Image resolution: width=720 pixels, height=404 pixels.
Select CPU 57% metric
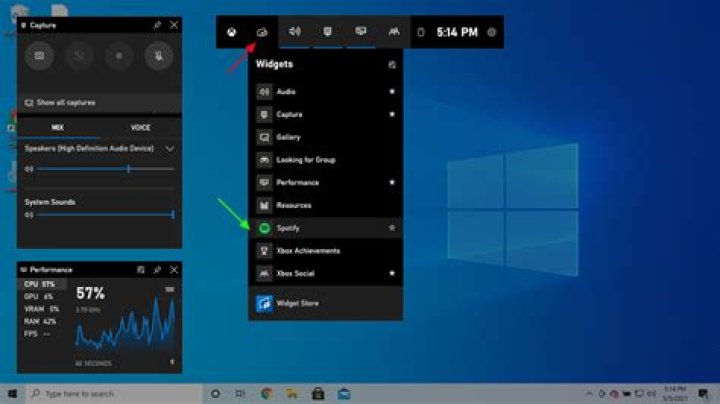[42, 284]
